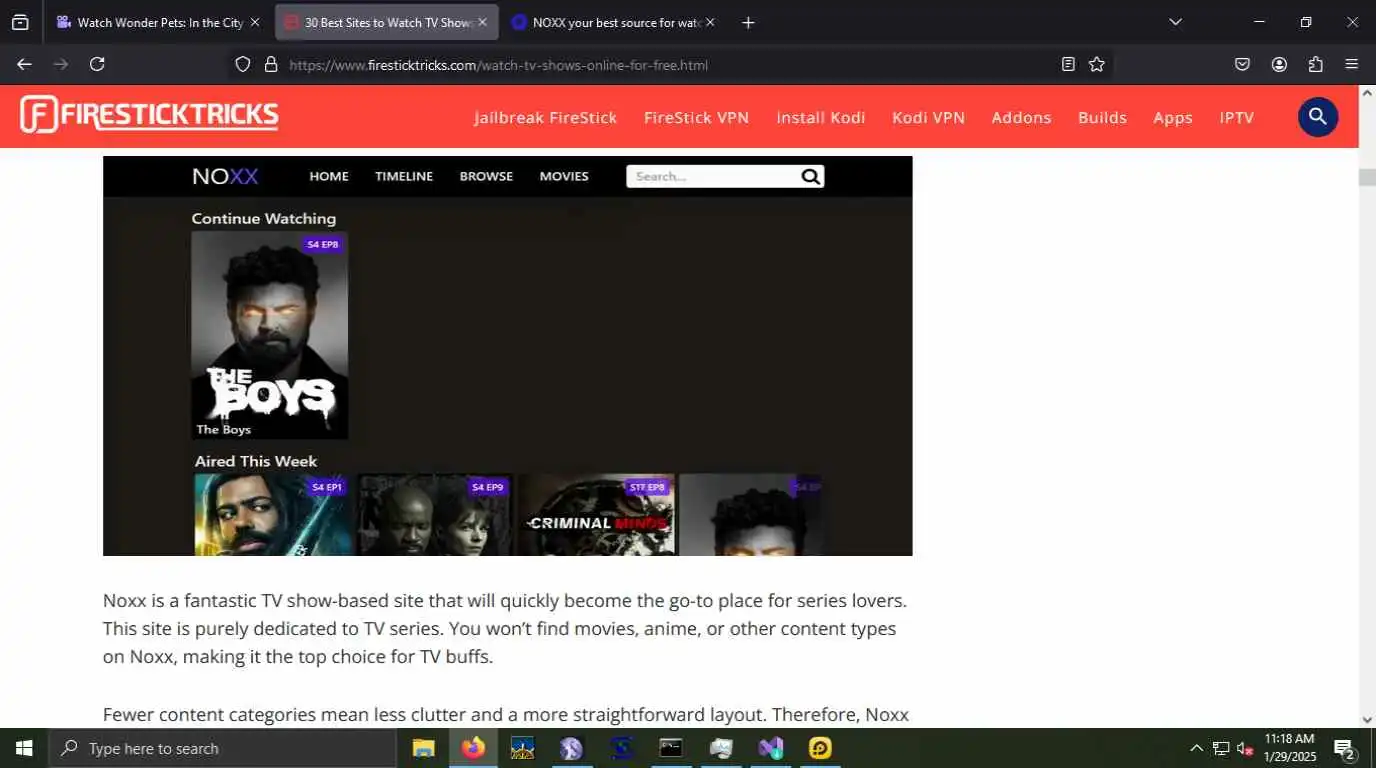1376x768 pixels.
Task: Toggle reader view icon in address bar
Action: coord(1068,64)
